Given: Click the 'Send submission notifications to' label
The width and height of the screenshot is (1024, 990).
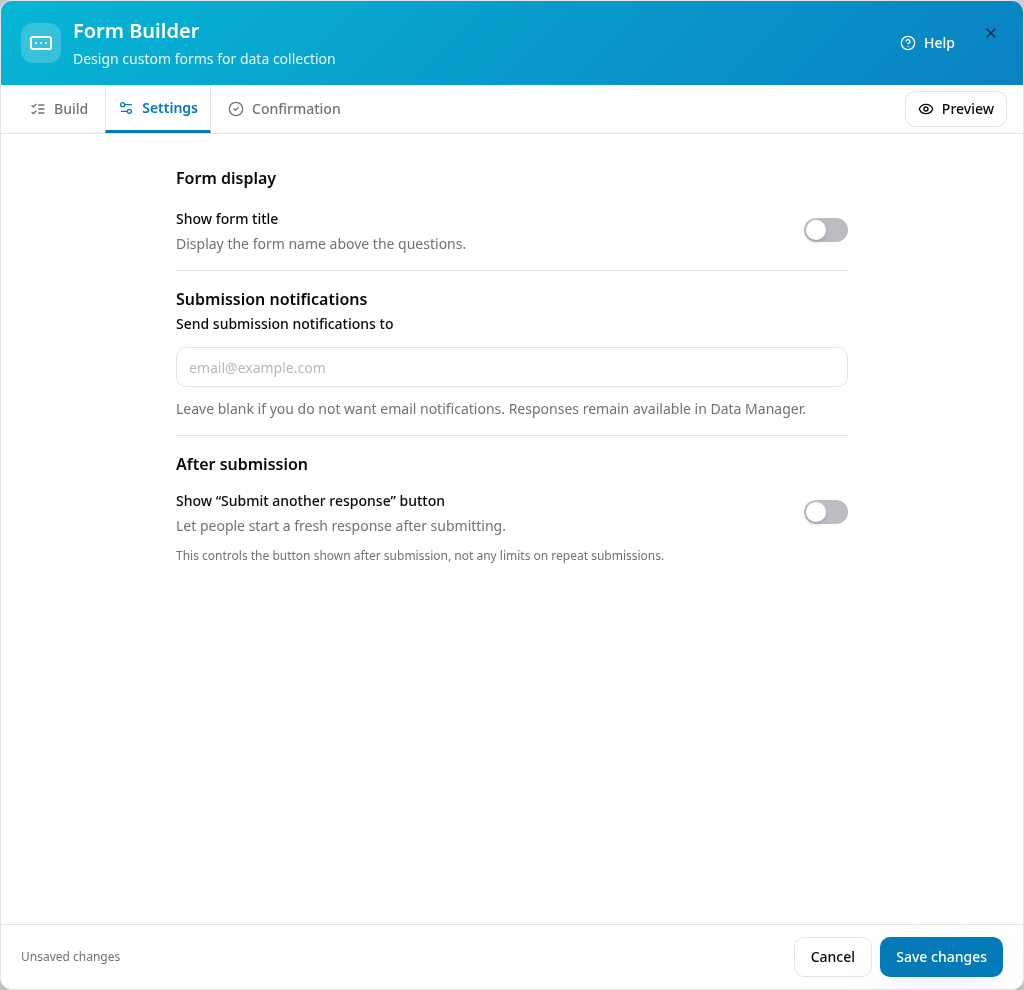Looking at the screenshot, I should pos(285,324).
